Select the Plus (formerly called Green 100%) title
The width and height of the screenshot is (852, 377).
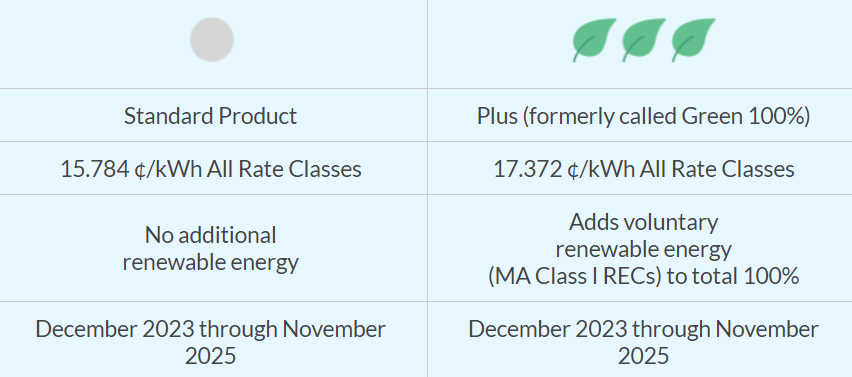pos(643,116)
